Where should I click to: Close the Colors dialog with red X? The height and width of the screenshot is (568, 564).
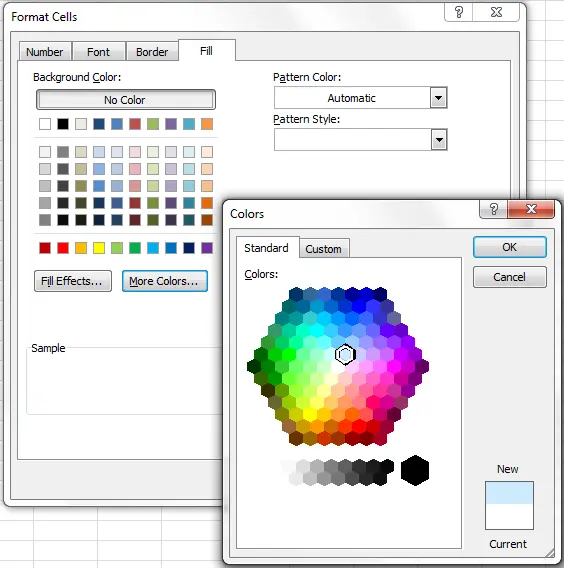[531, 209]
